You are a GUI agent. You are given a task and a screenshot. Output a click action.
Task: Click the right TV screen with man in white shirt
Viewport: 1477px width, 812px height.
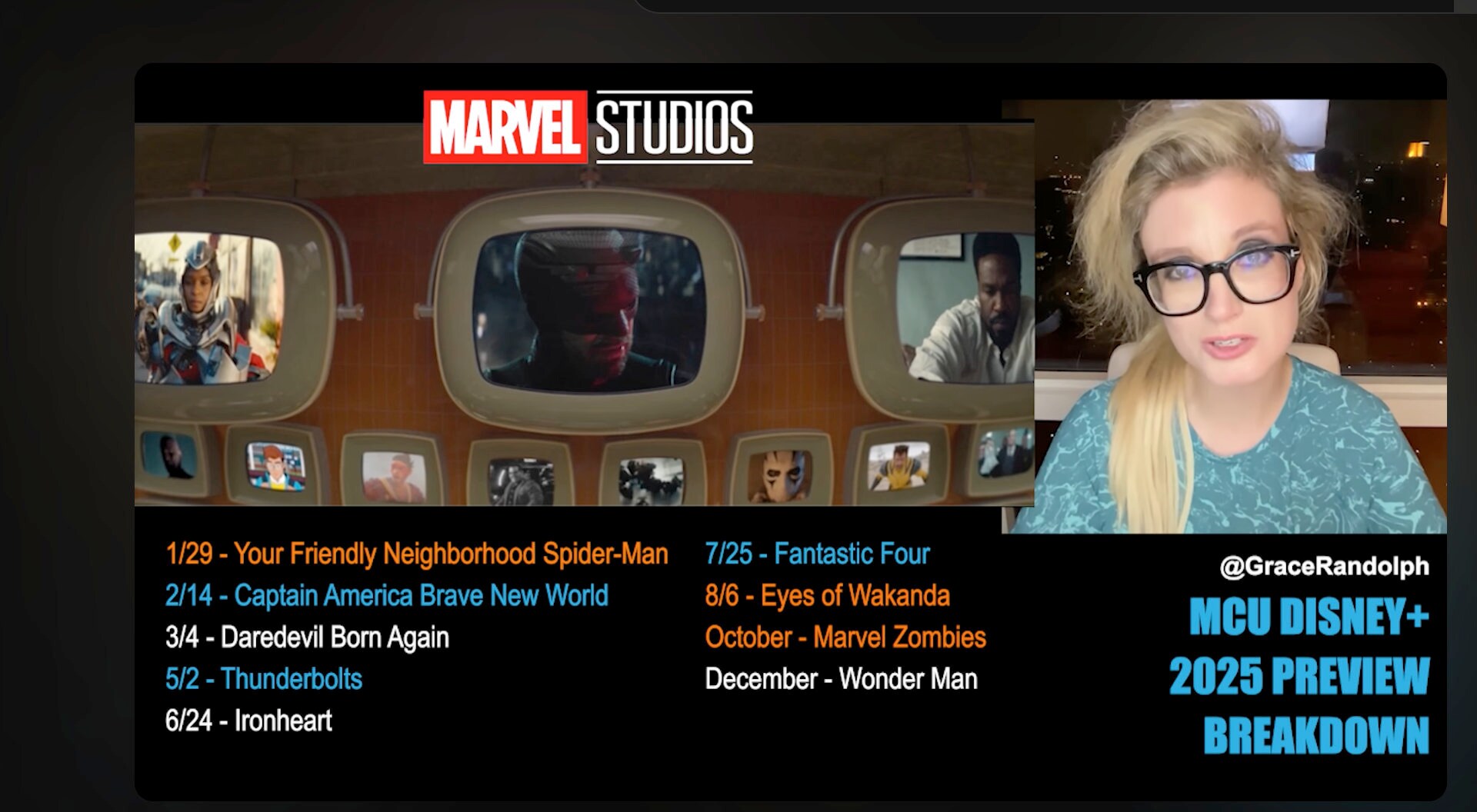pyautogui.click(x=965, y=308)
